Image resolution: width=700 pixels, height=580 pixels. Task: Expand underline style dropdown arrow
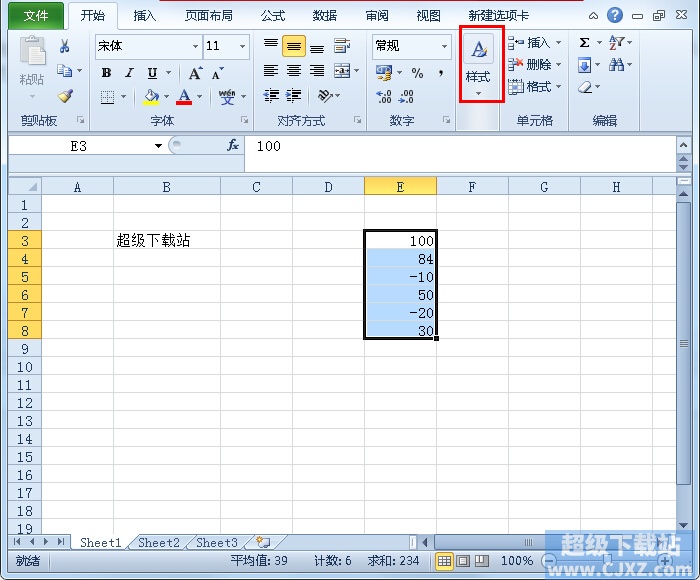[x=168, y=73]
